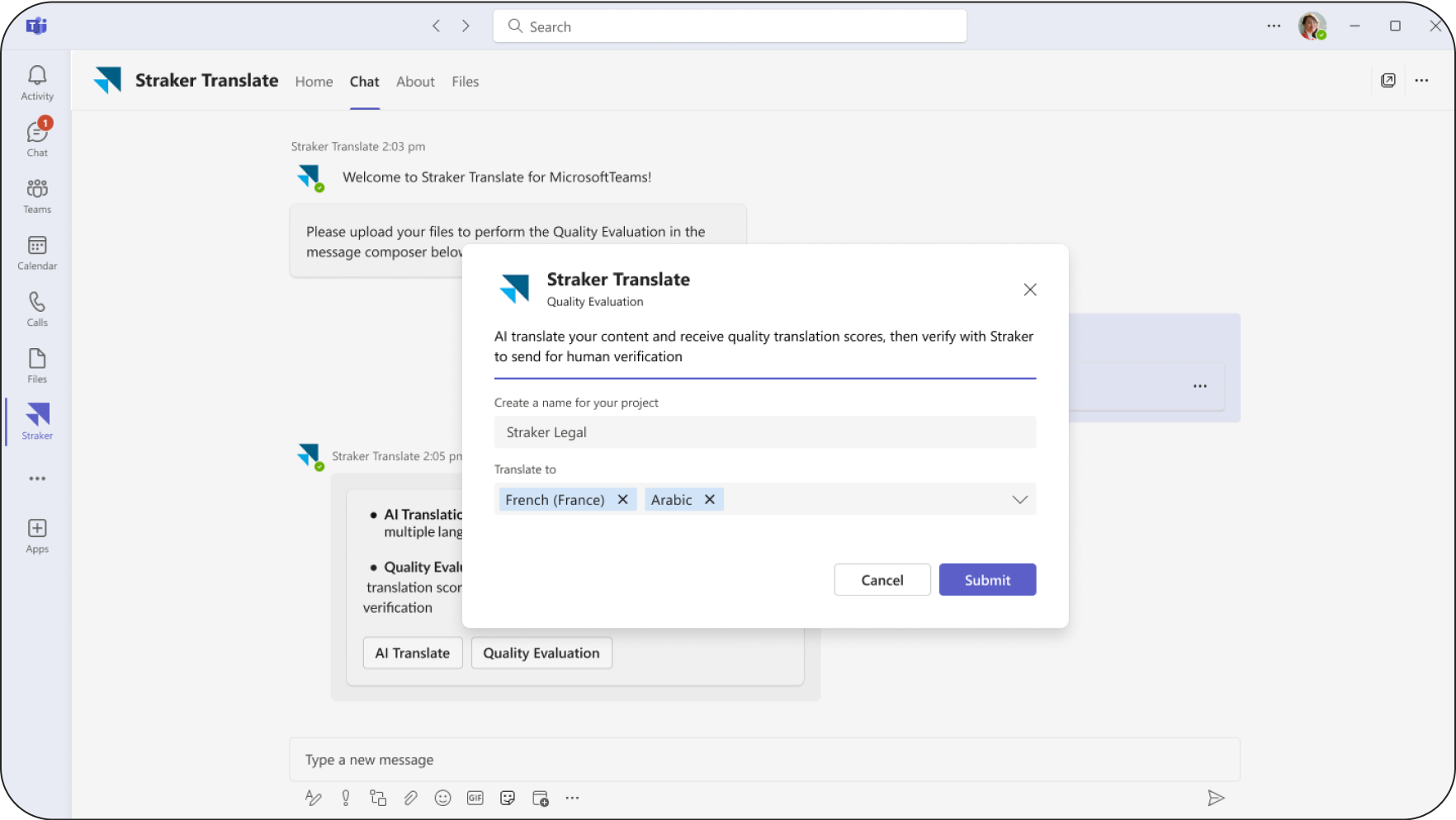Click the Microsoft Teams logo
This screenshot has height=820, width=1456.
pos(36,26)
